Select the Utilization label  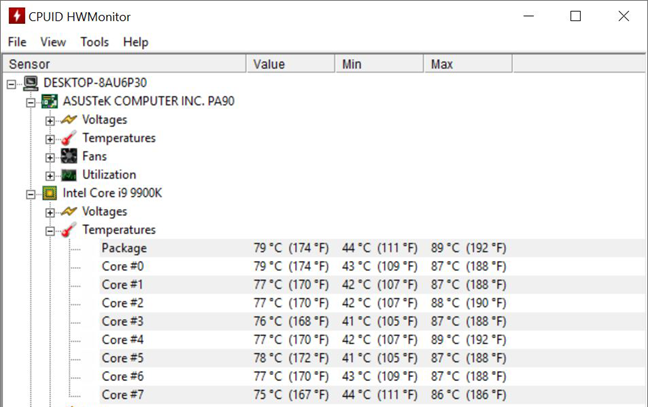[109, 174]
